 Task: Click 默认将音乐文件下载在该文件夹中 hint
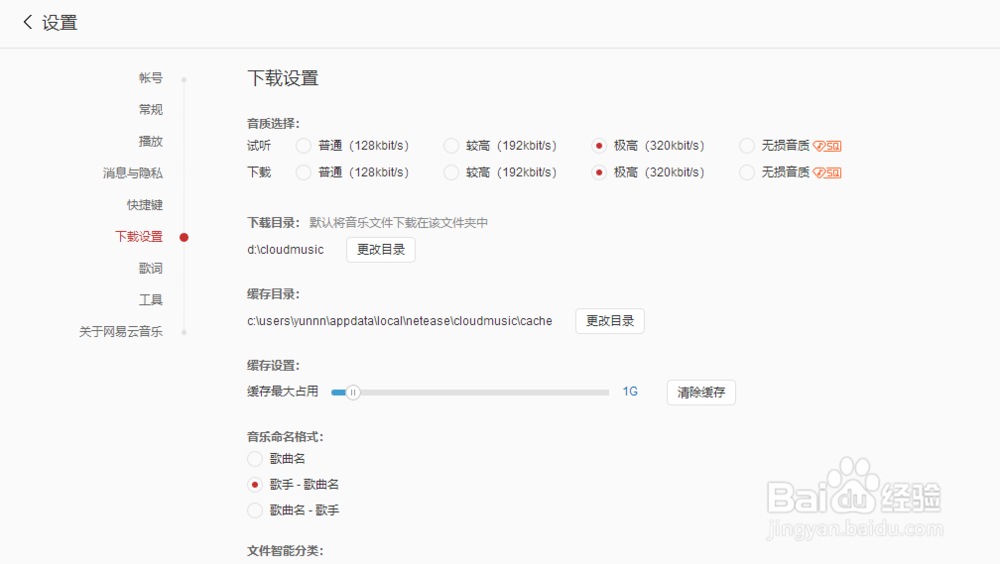coord(399,223)
